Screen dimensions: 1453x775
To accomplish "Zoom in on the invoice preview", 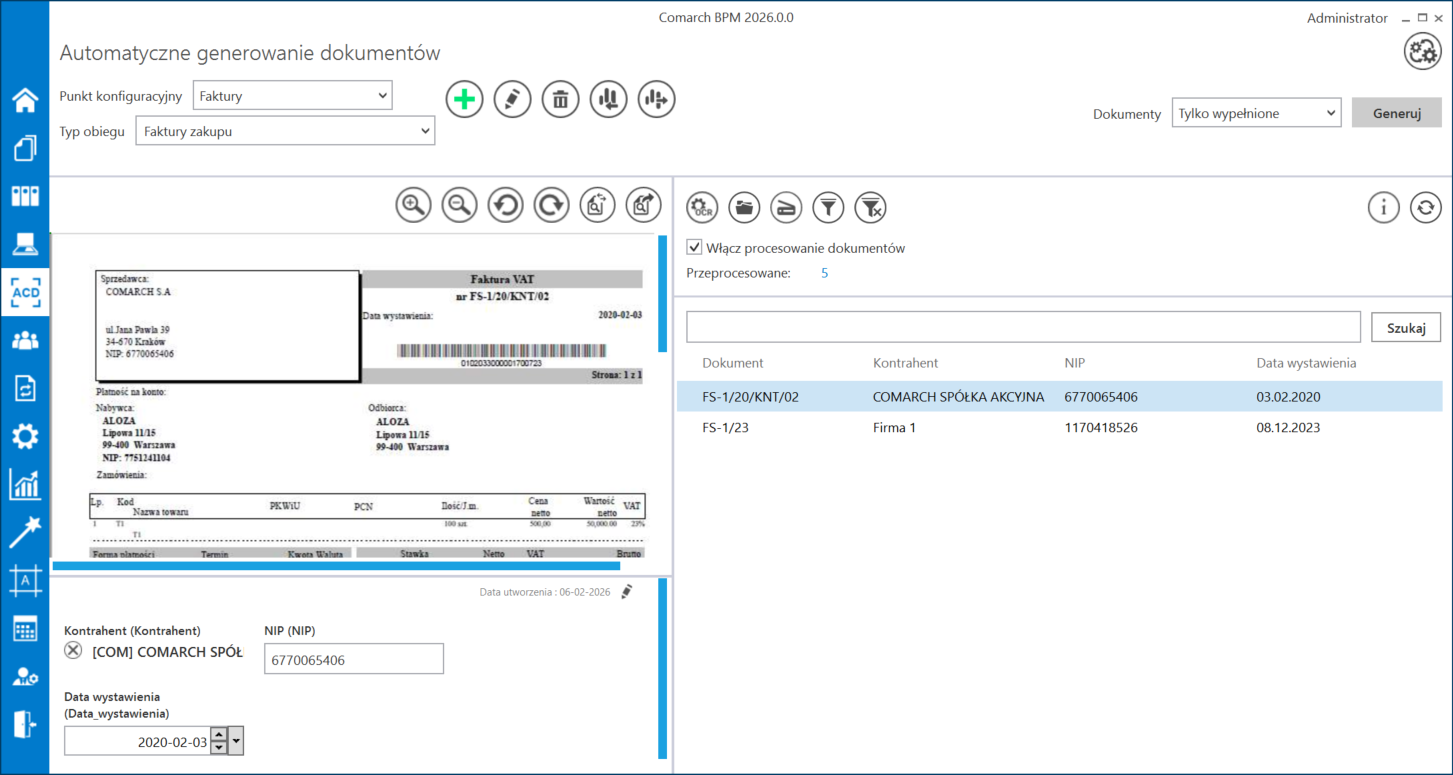I will click(413, 205).
